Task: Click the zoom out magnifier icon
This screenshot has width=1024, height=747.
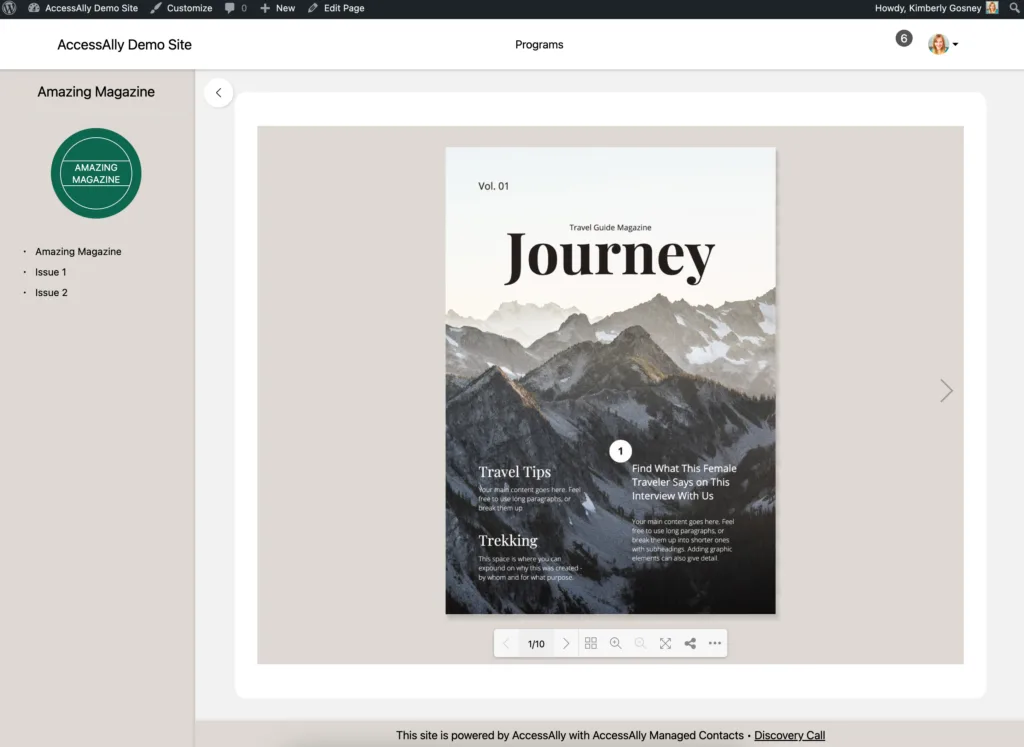Action: click(640, 643)
